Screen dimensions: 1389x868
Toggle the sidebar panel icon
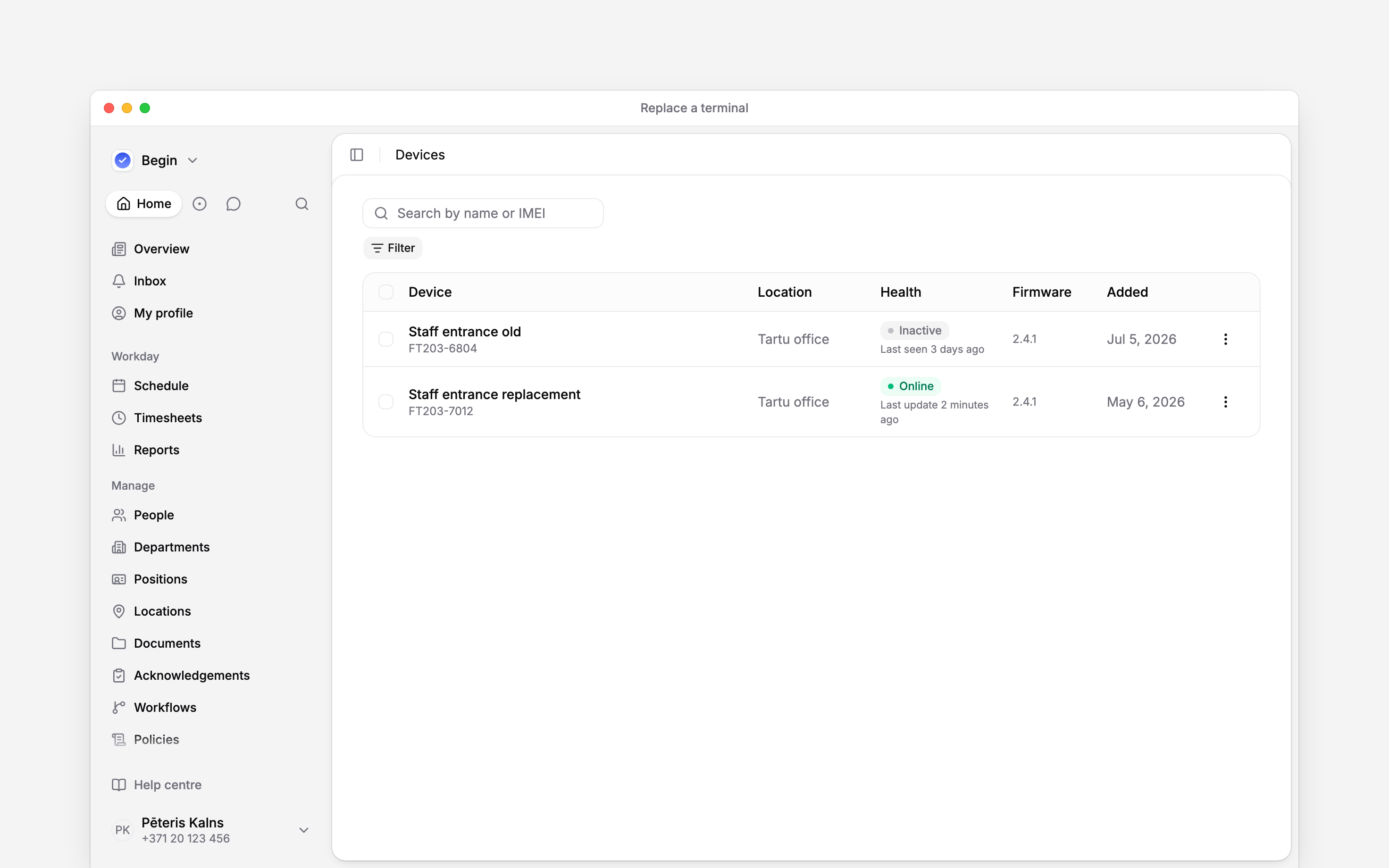tap(356, 155)
